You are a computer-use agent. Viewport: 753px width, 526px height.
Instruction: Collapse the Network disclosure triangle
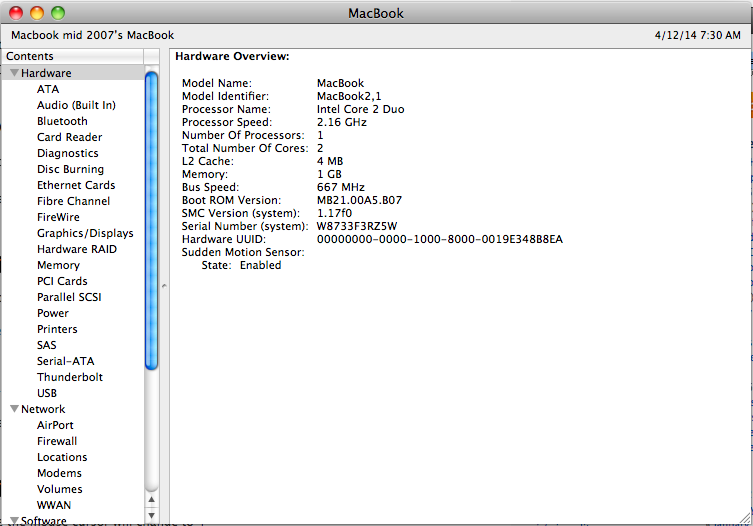[x=14, y=409]
